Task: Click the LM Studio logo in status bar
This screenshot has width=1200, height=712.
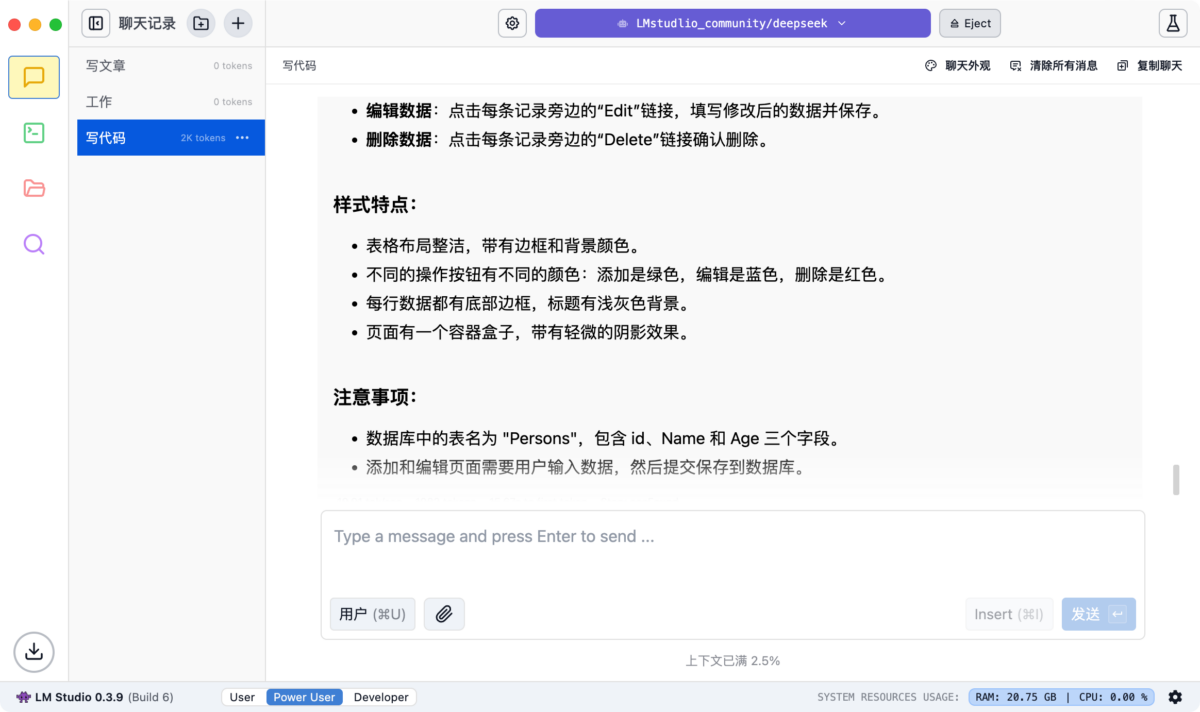Action: (x=23, y=697)
